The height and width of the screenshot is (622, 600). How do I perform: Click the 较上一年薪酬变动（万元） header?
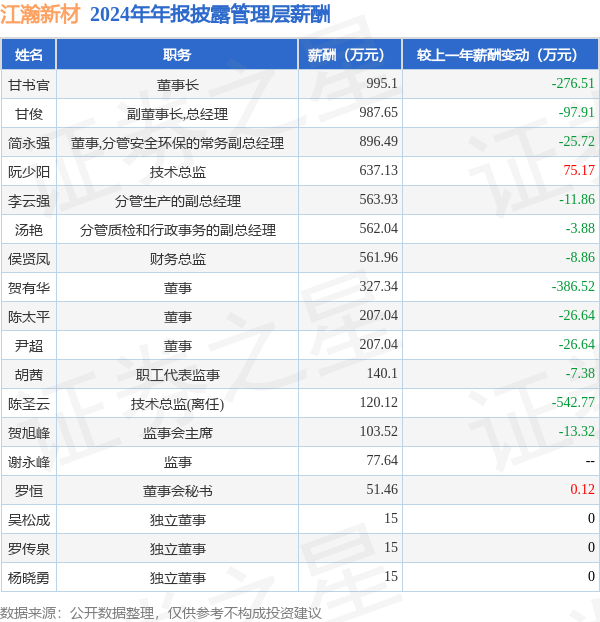500,55
